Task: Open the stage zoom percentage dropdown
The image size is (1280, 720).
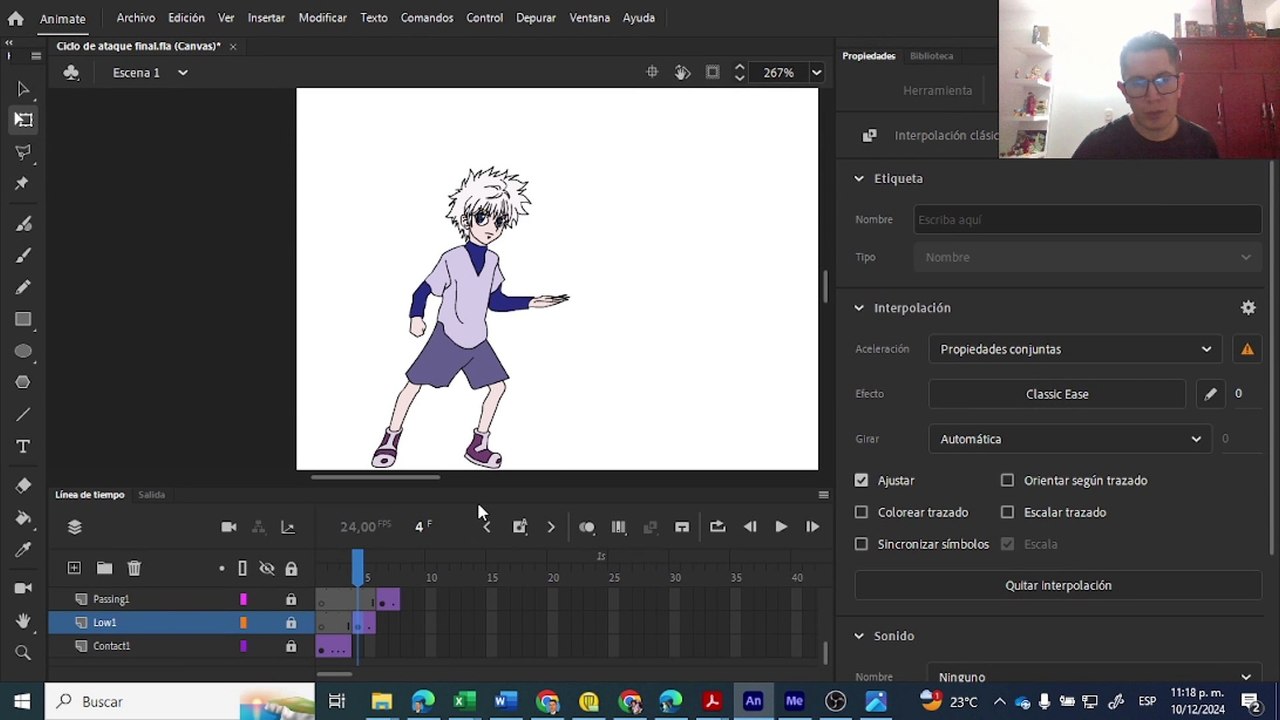Action: point(816,73)
